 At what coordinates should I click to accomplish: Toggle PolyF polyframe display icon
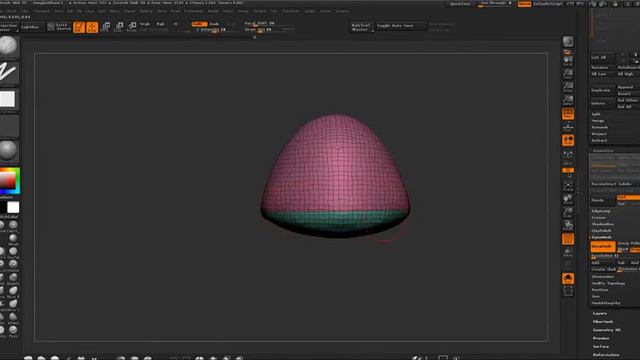click(x=568, y=239)
